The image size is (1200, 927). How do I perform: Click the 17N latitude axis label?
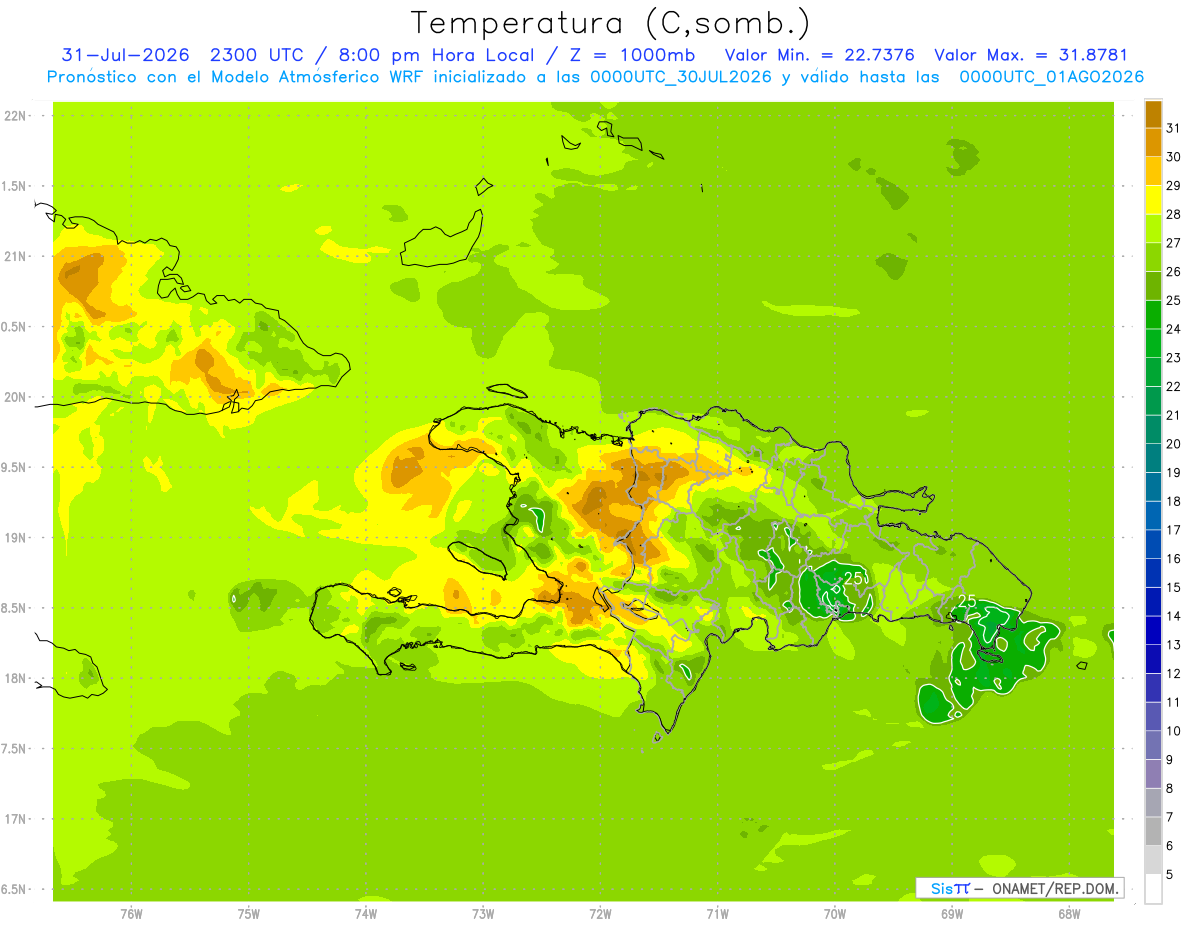click(15, 819)
